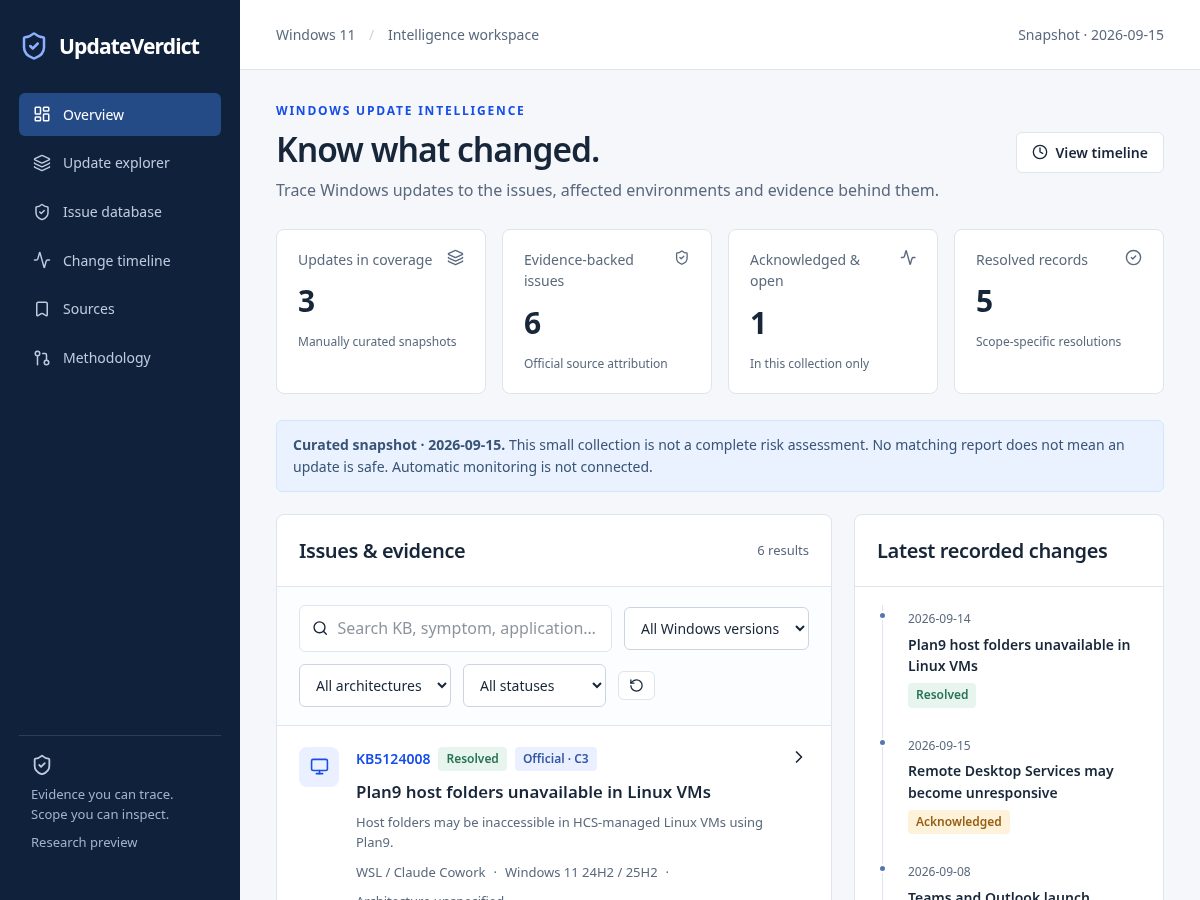1200x900 pixels.
Task: Open Sources in sidebar
Action: [x=120, y=309]
